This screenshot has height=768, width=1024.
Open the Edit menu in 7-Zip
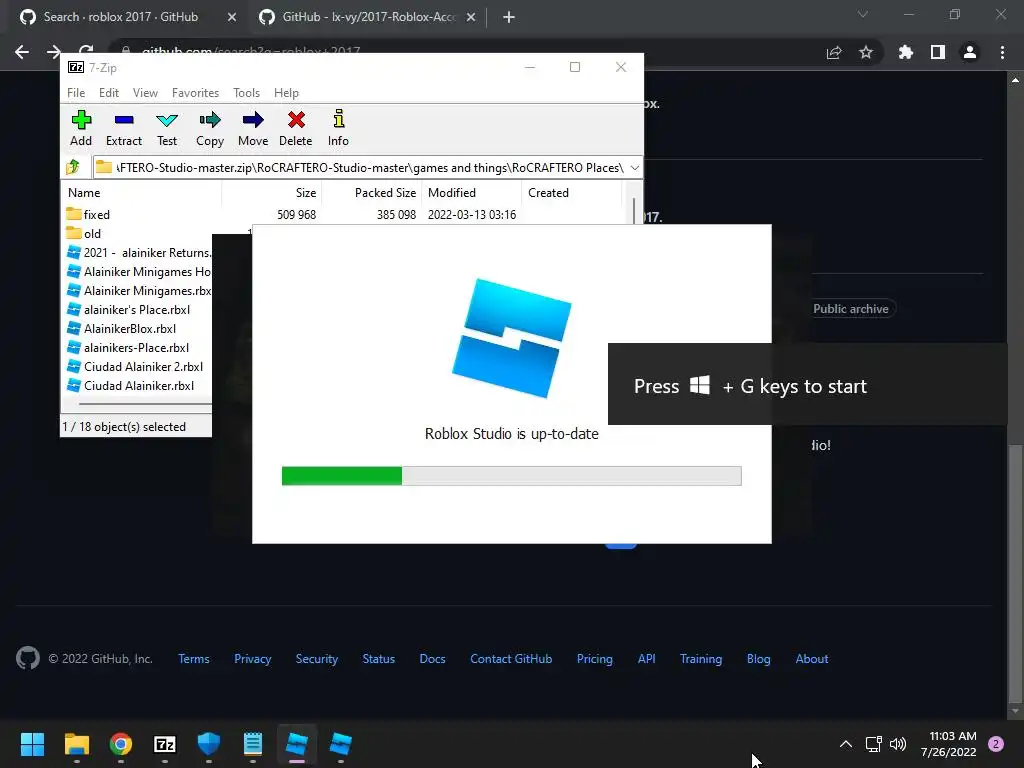click(x=108, y=93)
